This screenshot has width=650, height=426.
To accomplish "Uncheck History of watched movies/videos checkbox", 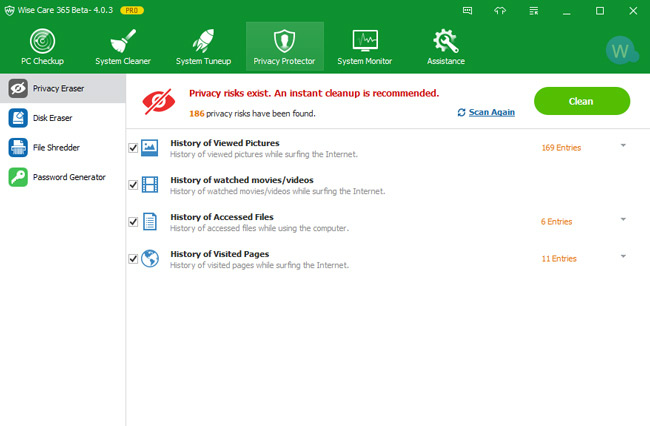I will point(133,185).
